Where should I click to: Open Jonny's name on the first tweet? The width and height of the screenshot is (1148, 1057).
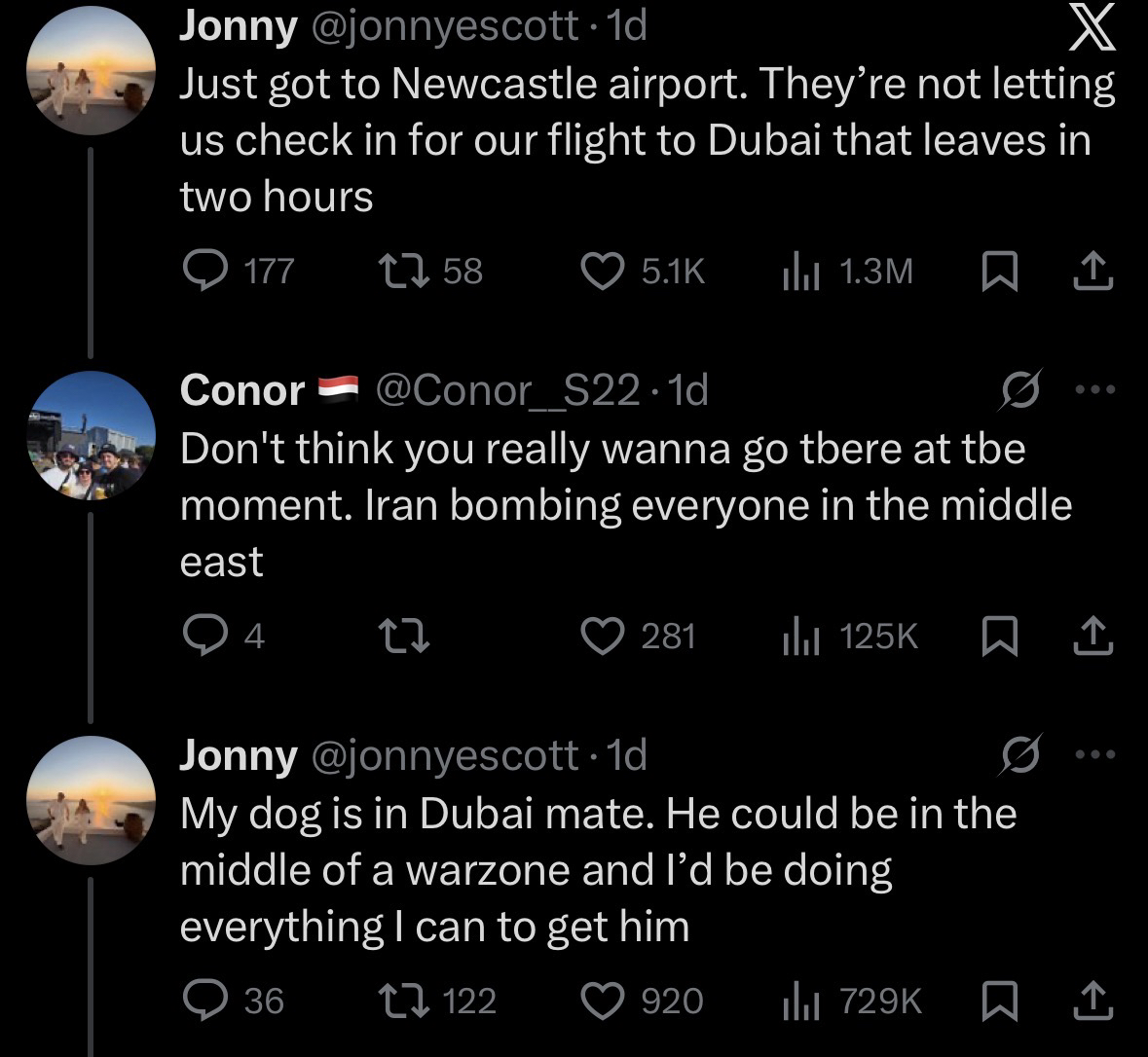pyautogui.click(x=239, y=27)
